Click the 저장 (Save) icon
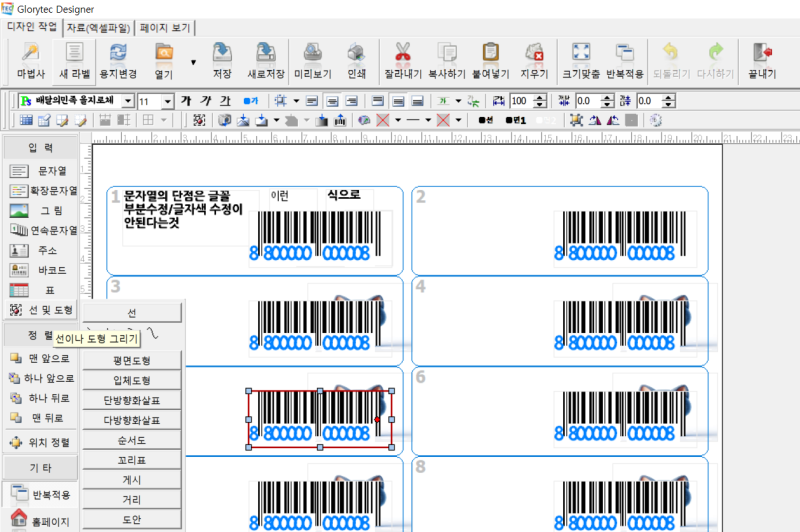This screenshot has height=532, width=800. (x=222, y=61)
